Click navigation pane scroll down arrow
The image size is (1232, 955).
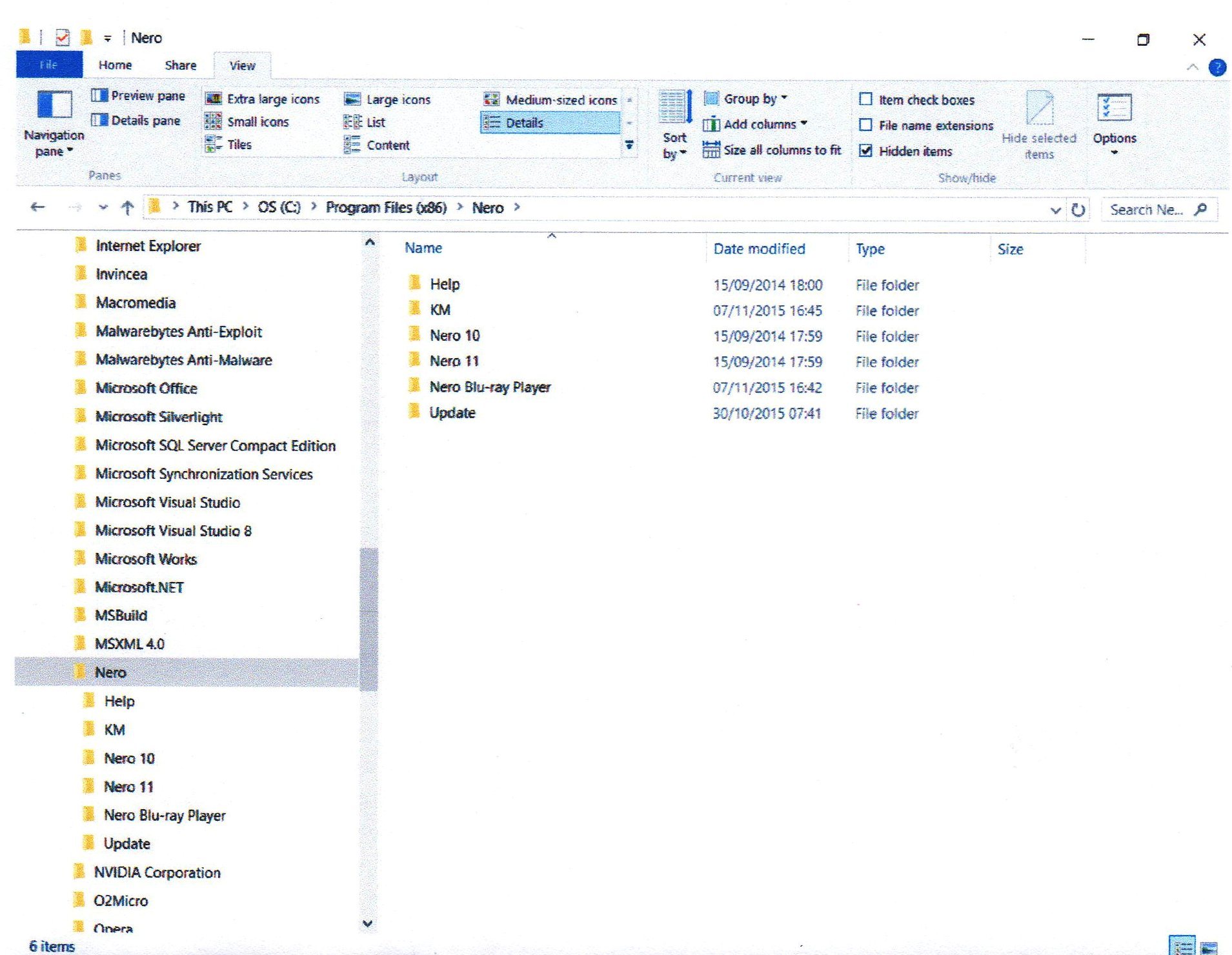click(368, 923)
